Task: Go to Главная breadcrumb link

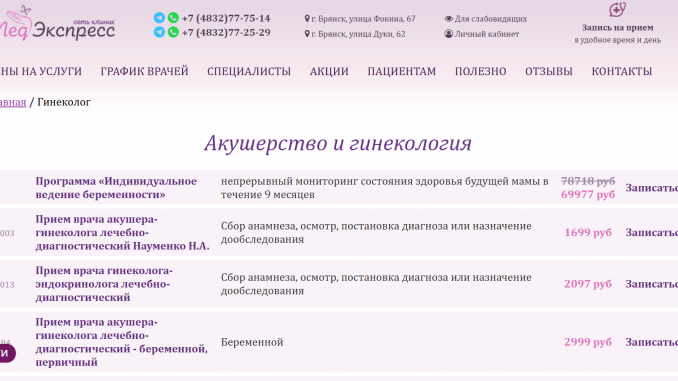Action: [13, 102]
